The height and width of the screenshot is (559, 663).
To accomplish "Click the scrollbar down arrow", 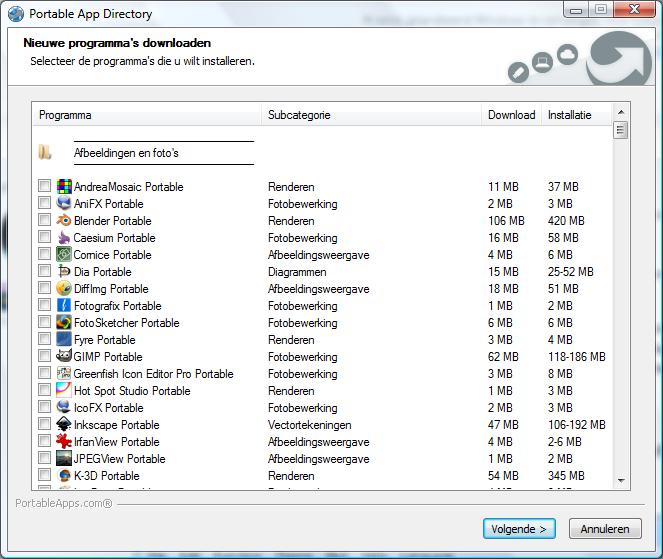I will point(621,480).
